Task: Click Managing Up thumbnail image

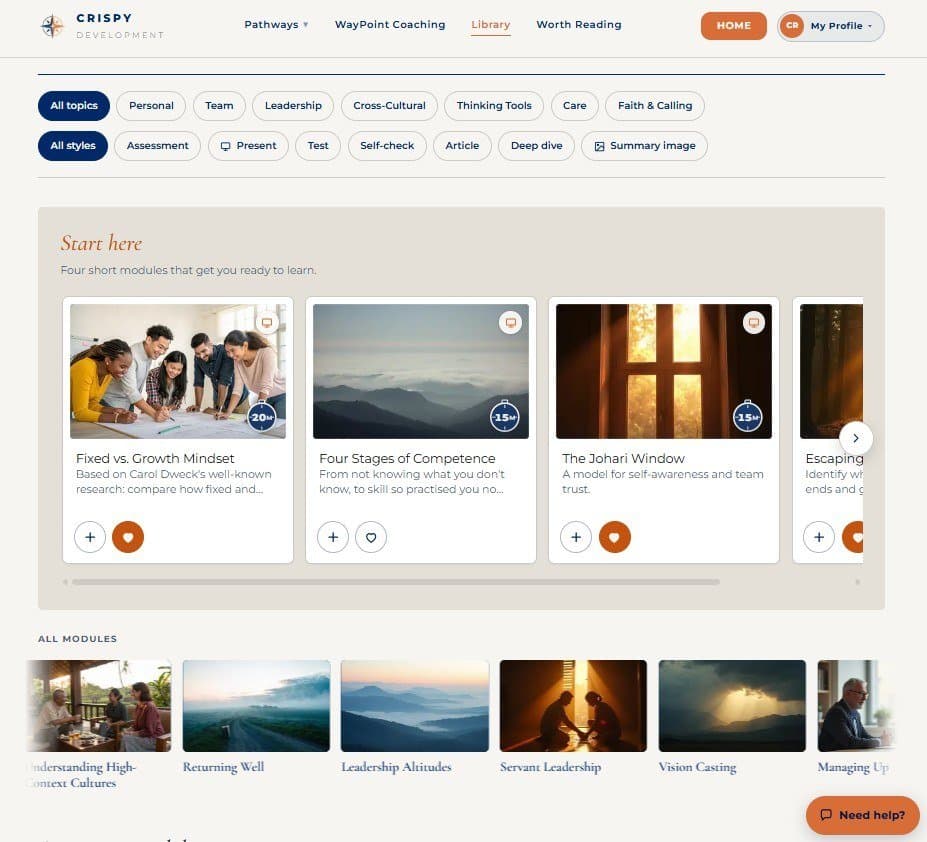Action: (856, 706)
